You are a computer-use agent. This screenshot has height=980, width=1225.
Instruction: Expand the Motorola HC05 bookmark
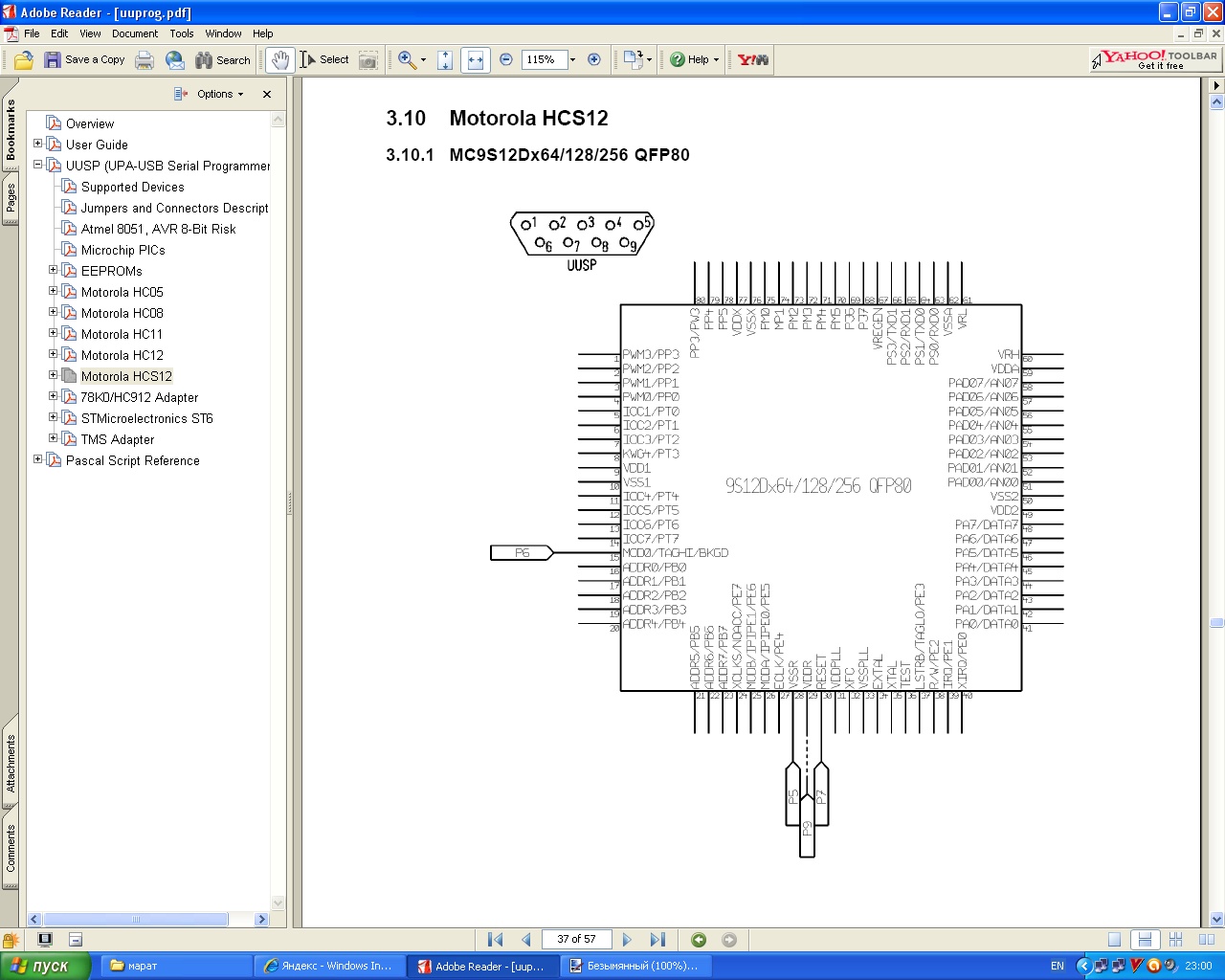coord(54,291)
